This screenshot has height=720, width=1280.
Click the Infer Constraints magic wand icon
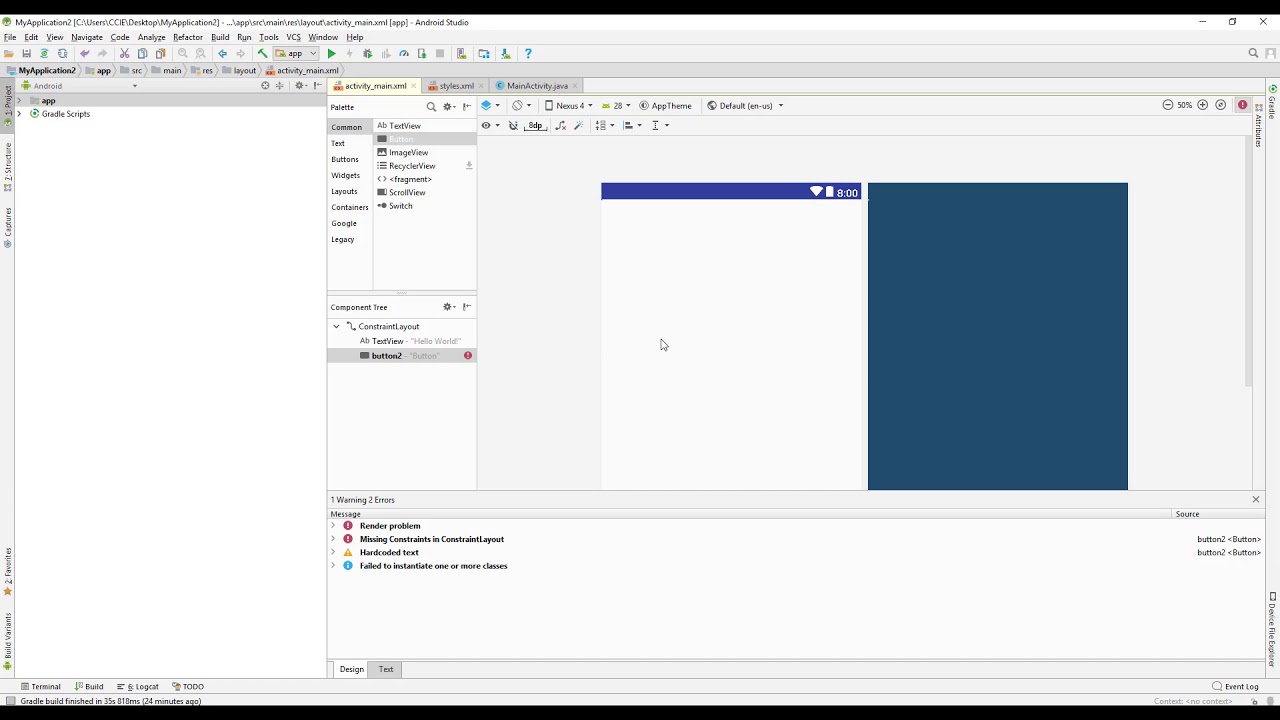(578, 126)
